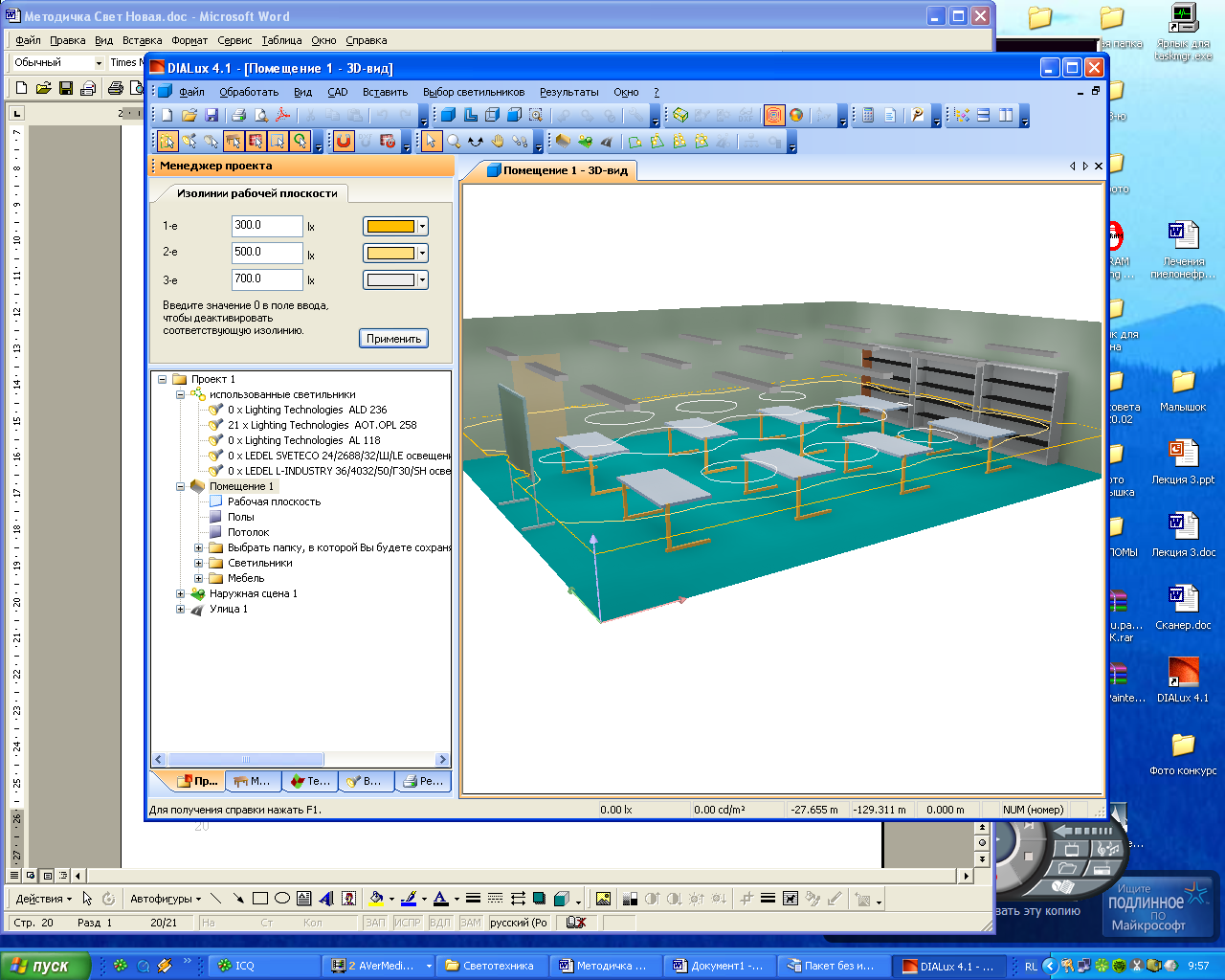The width and height of the screenshot is (1225, 980).
Task: Open the Файл menu in DIALux
Action: [x=191, y=92]
